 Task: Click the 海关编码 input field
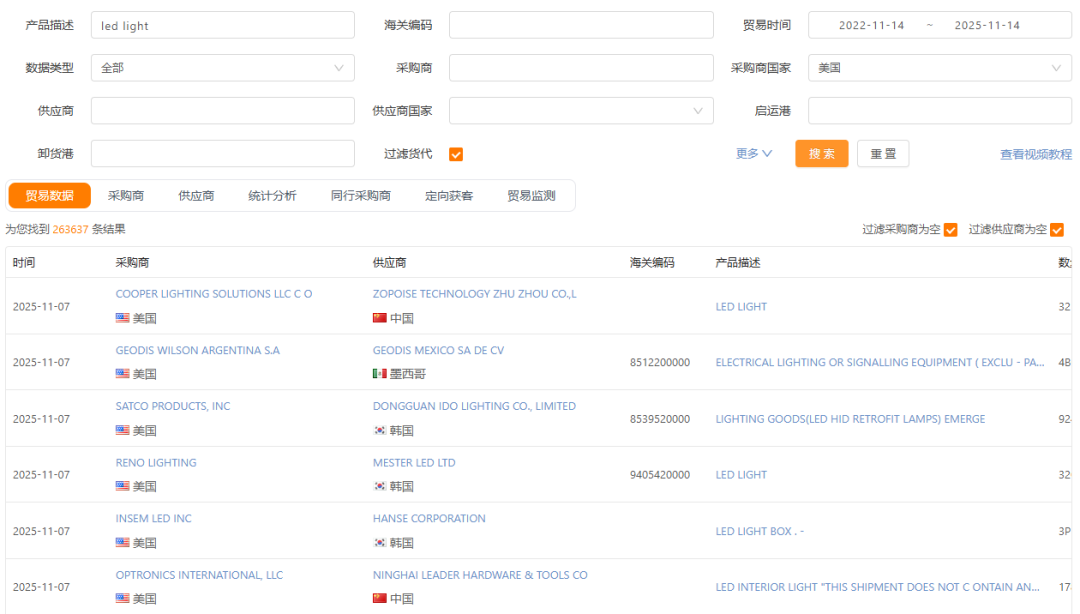coord(581,25)
